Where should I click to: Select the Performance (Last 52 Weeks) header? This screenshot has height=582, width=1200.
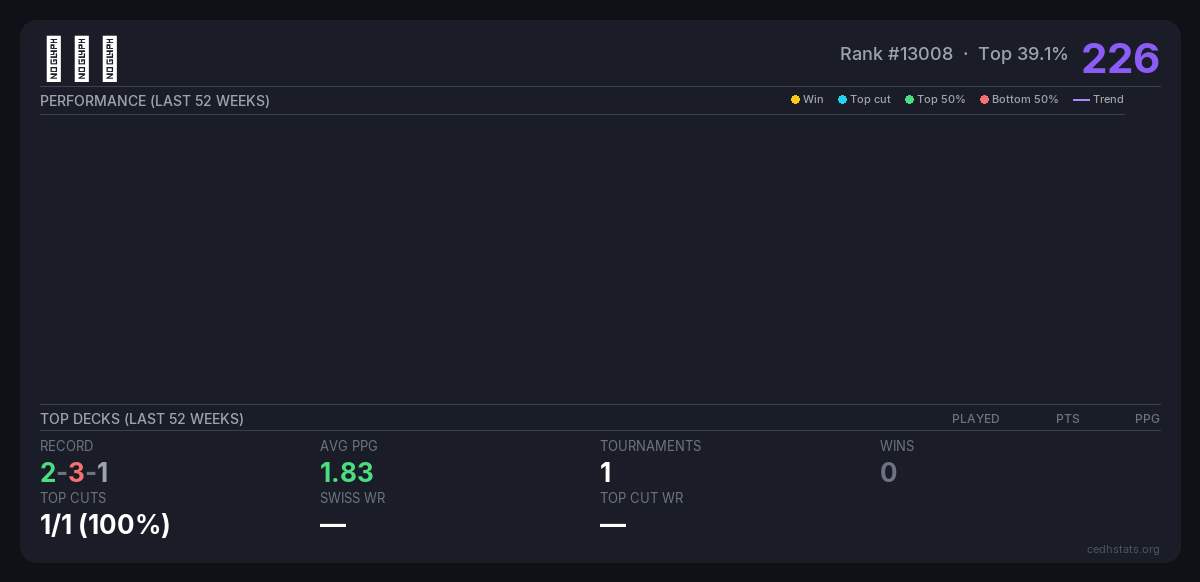[155, 101]
